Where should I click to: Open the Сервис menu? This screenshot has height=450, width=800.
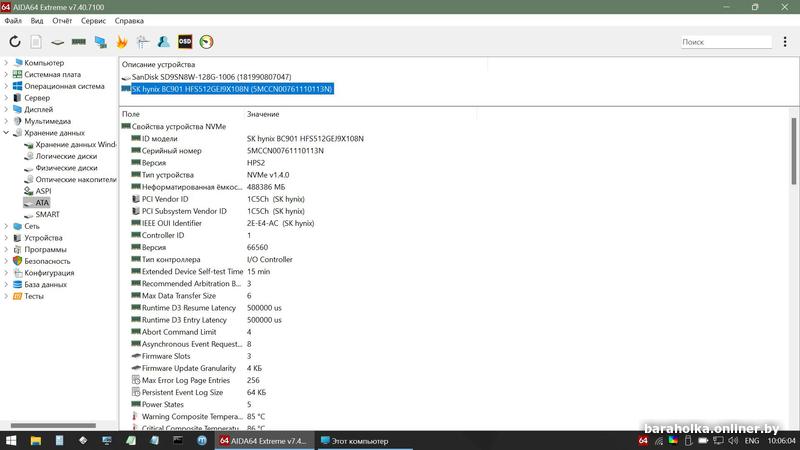(x=93, y=20)
